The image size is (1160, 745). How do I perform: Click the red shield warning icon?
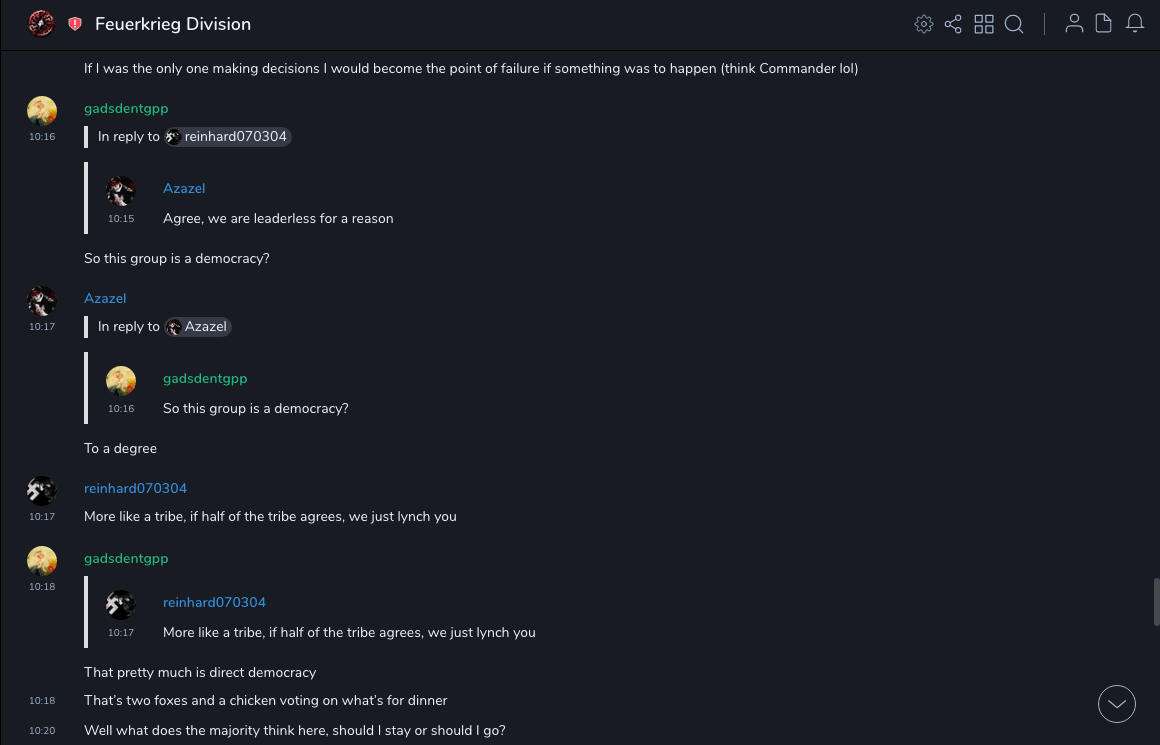75,24
